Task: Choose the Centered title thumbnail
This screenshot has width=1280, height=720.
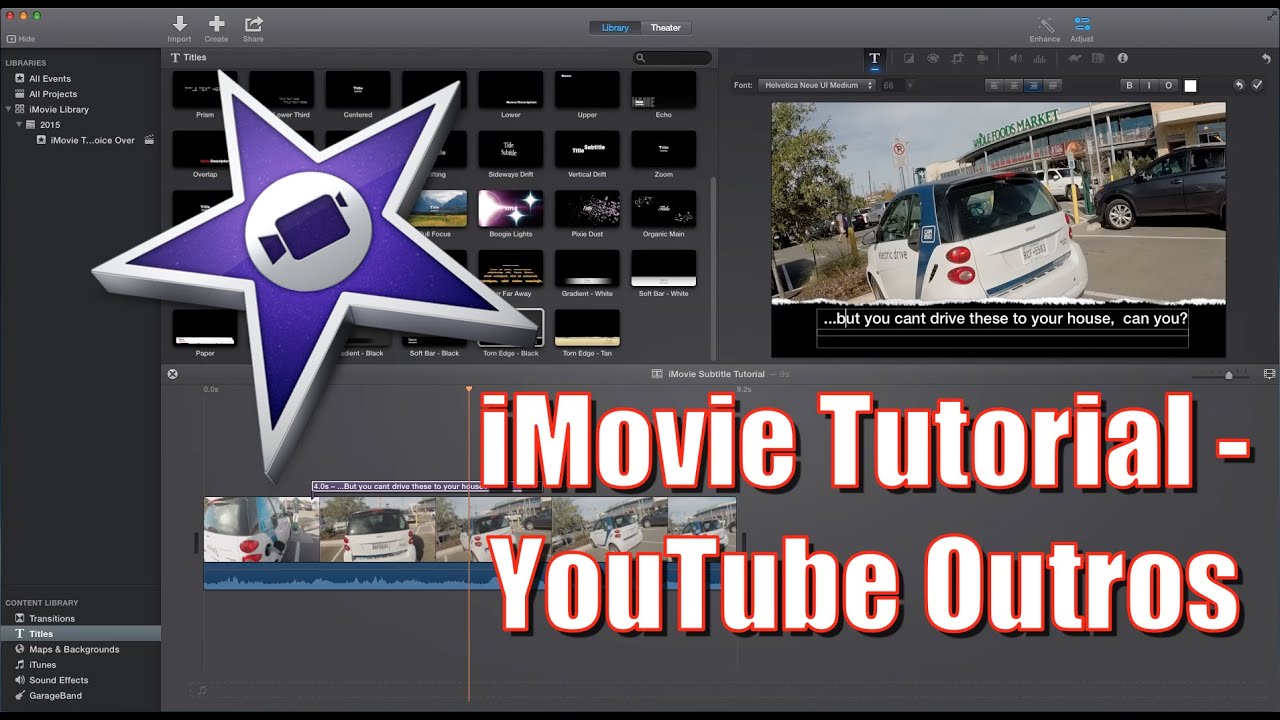Action: pyautogui.click(x=358, y=90)
